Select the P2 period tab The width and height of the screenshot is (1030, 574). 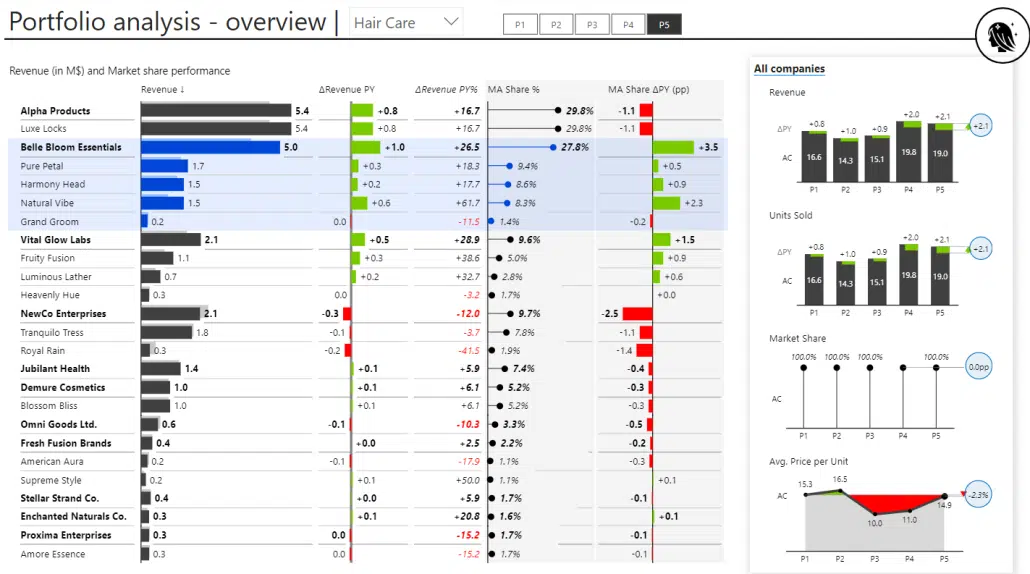click(x=556, y=25)
